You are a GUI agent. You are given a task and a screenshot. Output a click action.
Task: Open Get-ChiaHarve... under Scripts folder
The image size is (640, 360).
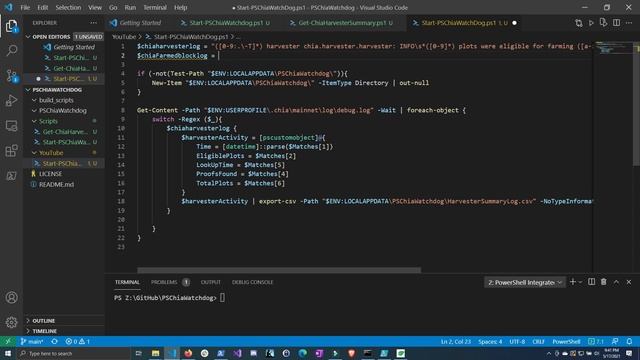tap(64, 132)
